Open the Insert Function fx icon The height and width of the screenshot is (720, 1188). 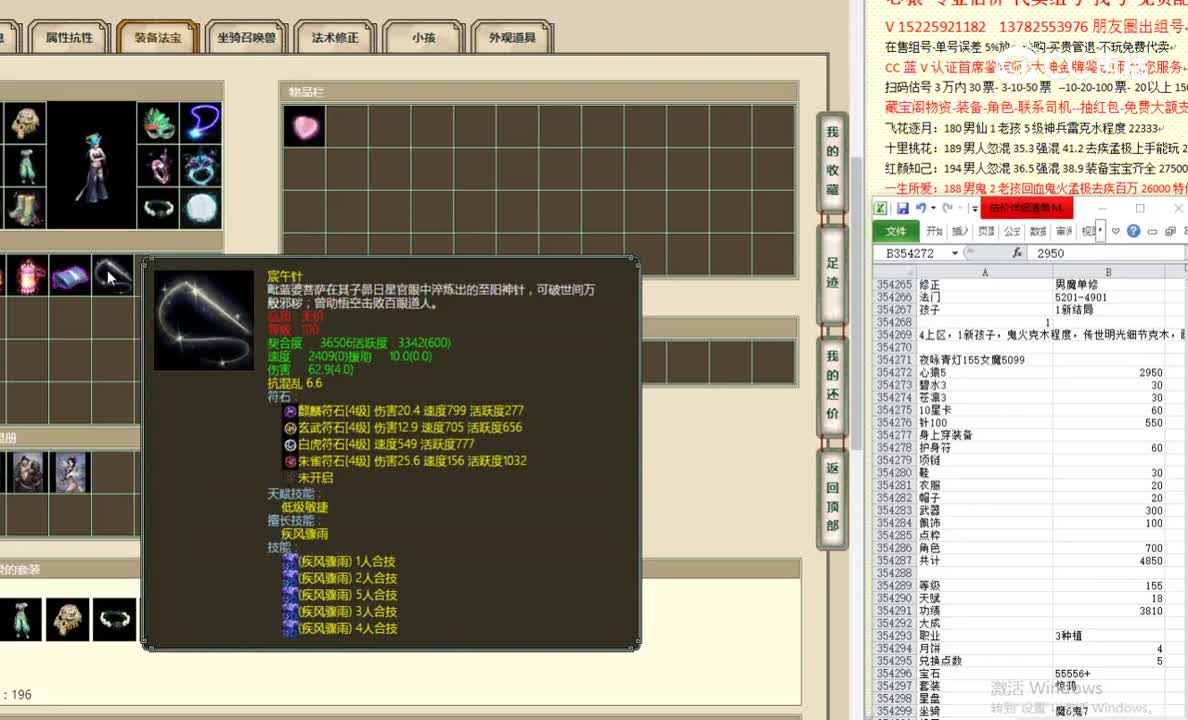(x=1018, y=252)
